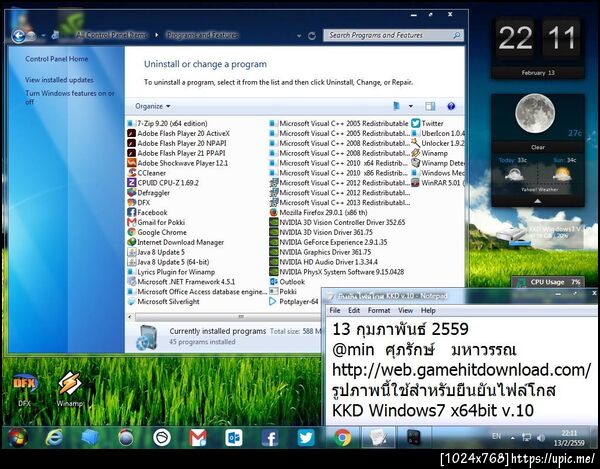
Task: Select Google Chrome in program list
Action: (x=157, y=232)
